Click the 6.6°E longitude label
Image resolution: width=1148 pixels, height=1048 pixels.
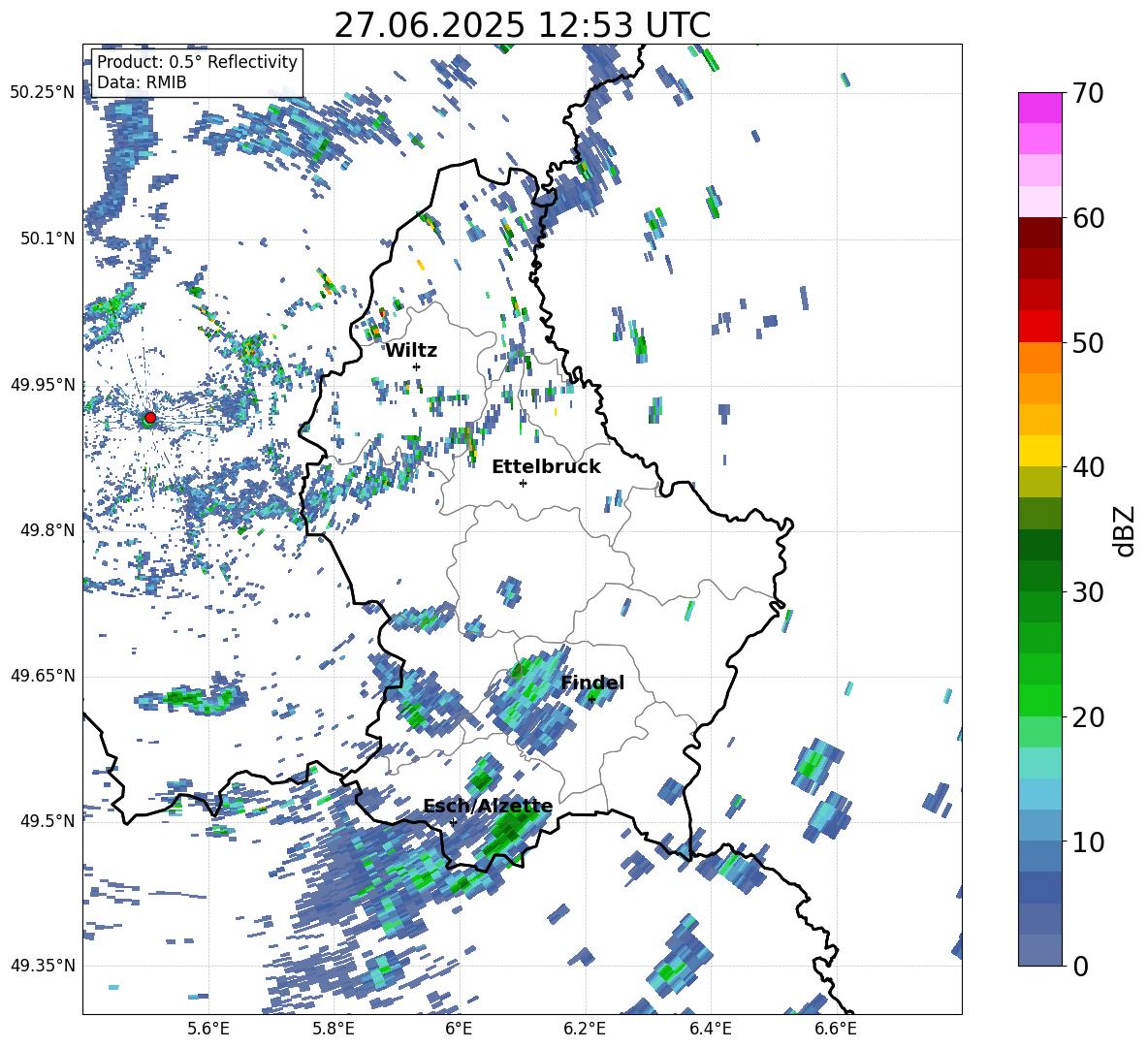pos(836,1030)
